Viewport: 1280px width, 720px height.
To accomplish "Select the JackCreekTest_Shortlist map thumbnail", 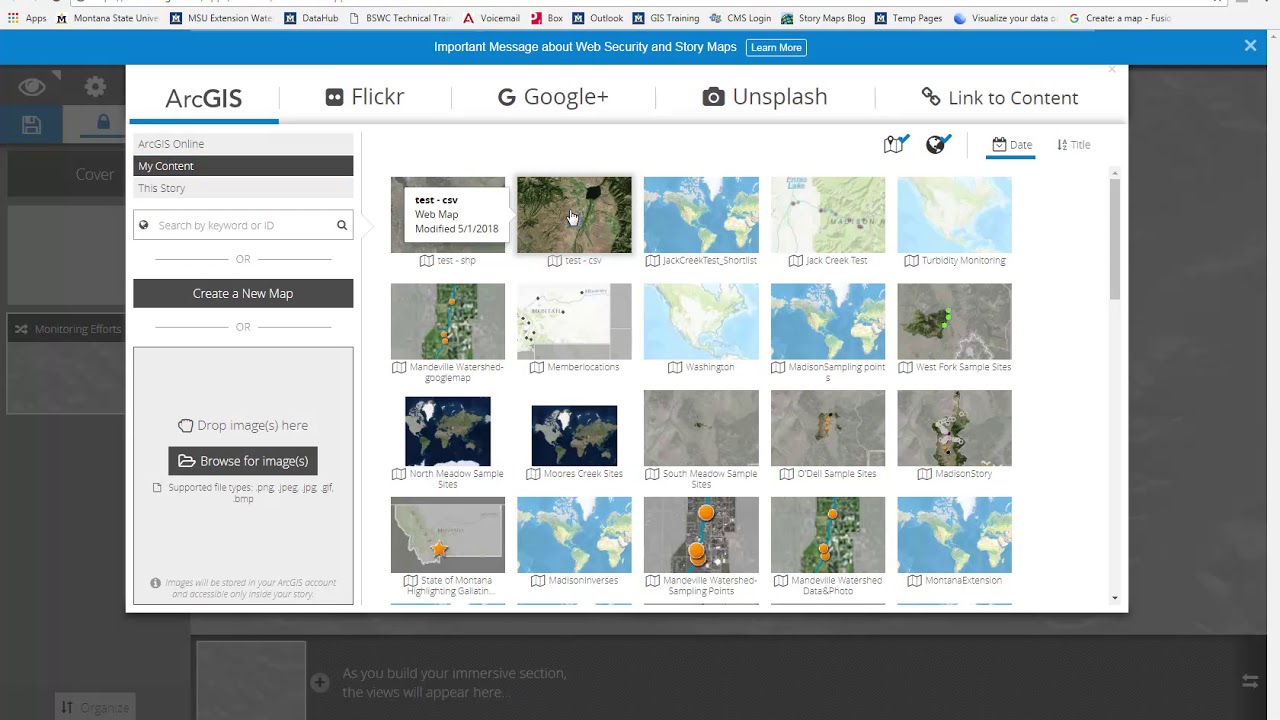I will coord(701,215).
